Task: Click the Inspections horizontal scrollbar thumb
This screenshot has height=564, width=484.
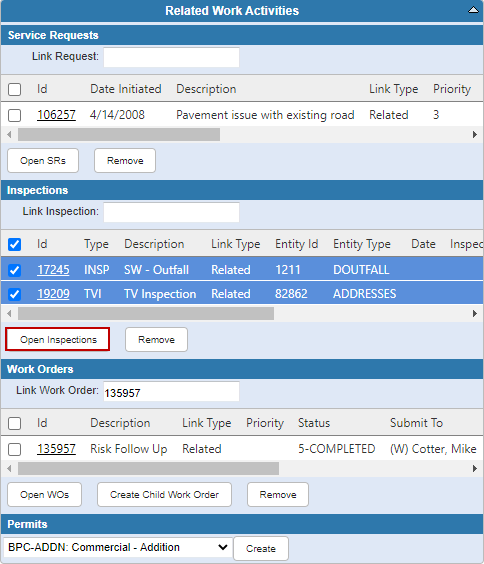Action: click(146, 313)
